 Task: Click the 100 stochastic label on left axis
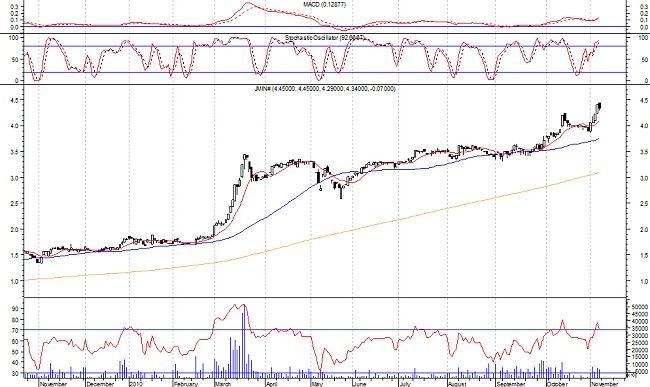tap(14, 38)
